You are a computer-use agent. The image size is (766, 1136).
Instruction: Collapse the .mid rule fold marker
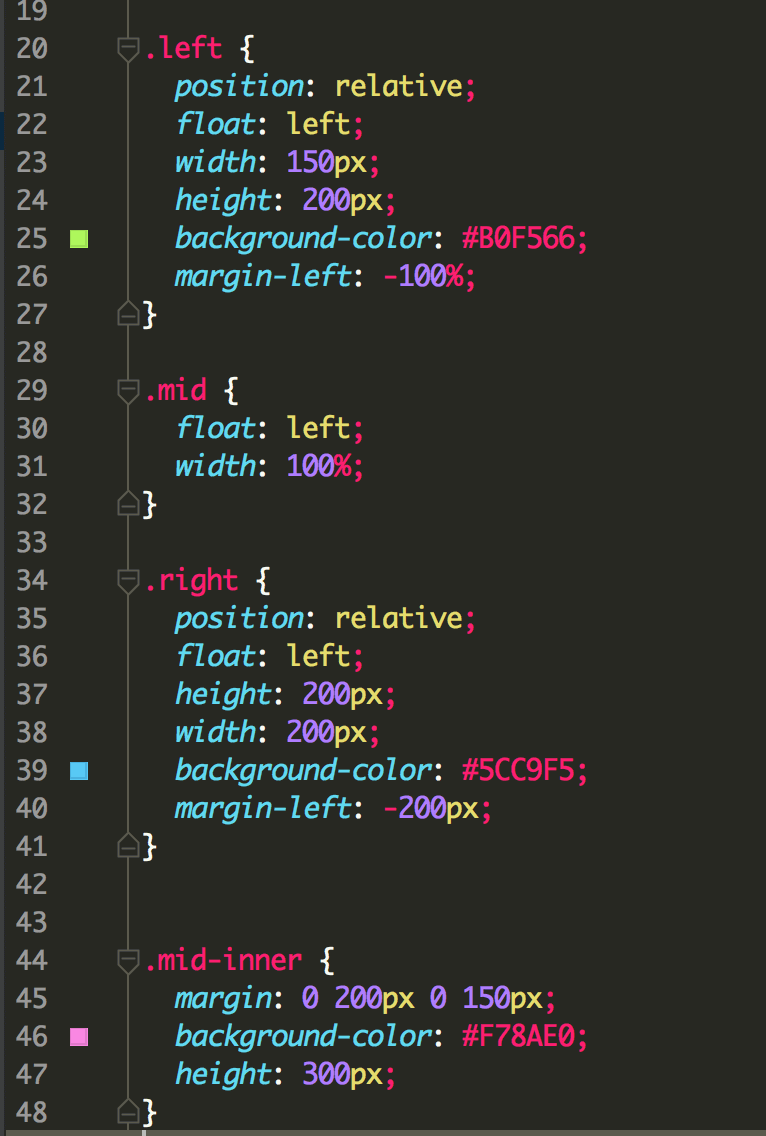[x=128, y=391]
